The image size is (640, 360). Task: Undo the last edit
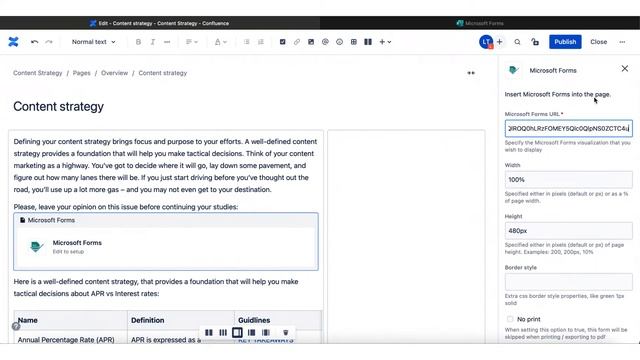click(34, 42)
